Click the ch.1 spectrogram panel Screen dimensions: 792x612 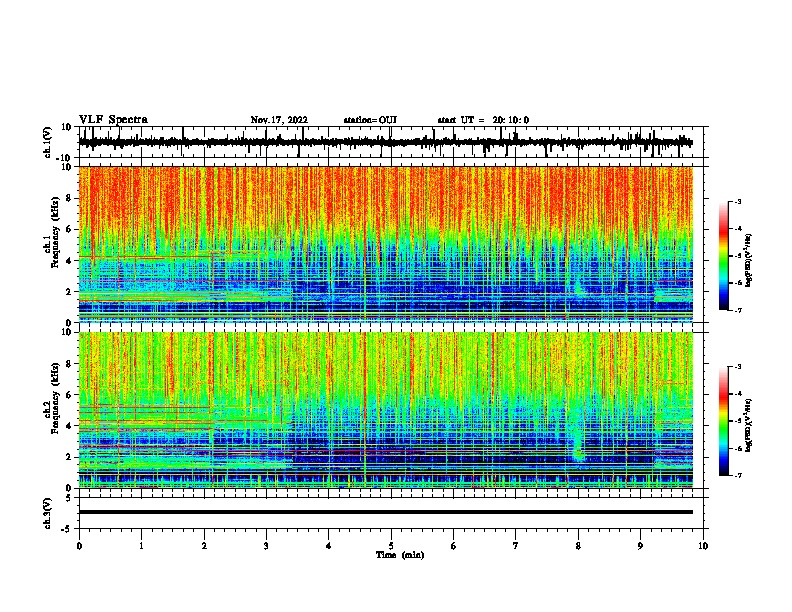[385, 244]
